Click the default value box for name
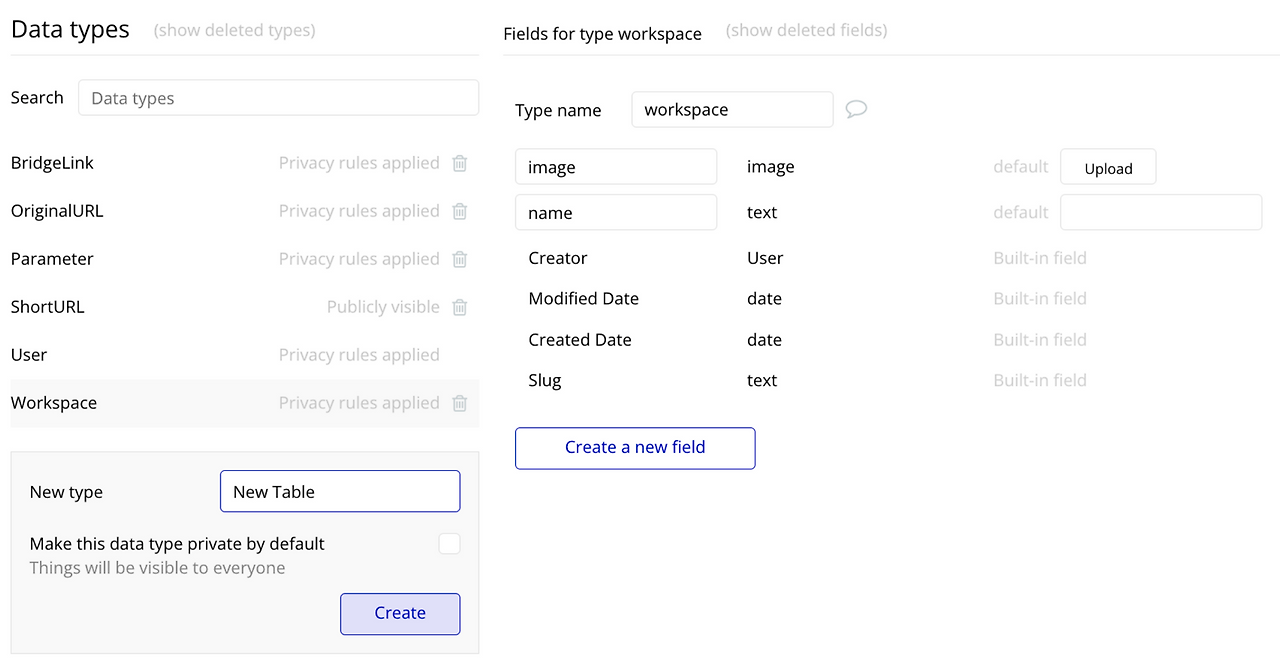Screen dimensions: 1280x666 [1160, 213]
